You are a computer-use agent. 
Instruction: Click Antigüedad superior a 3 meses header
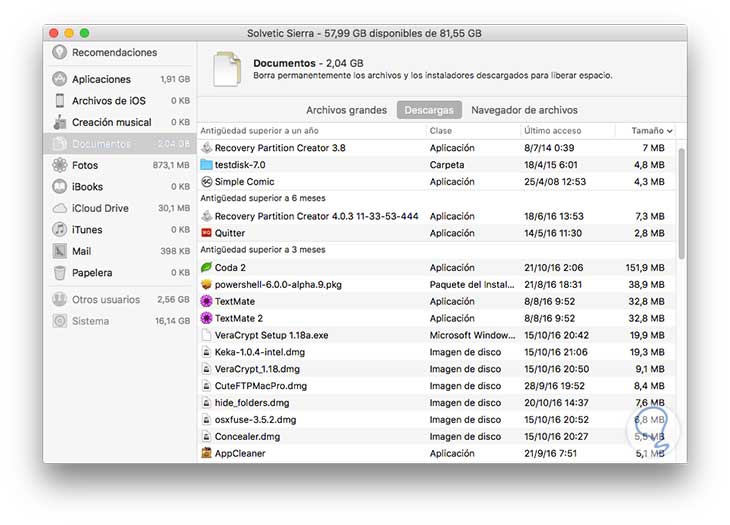[263, 250]
